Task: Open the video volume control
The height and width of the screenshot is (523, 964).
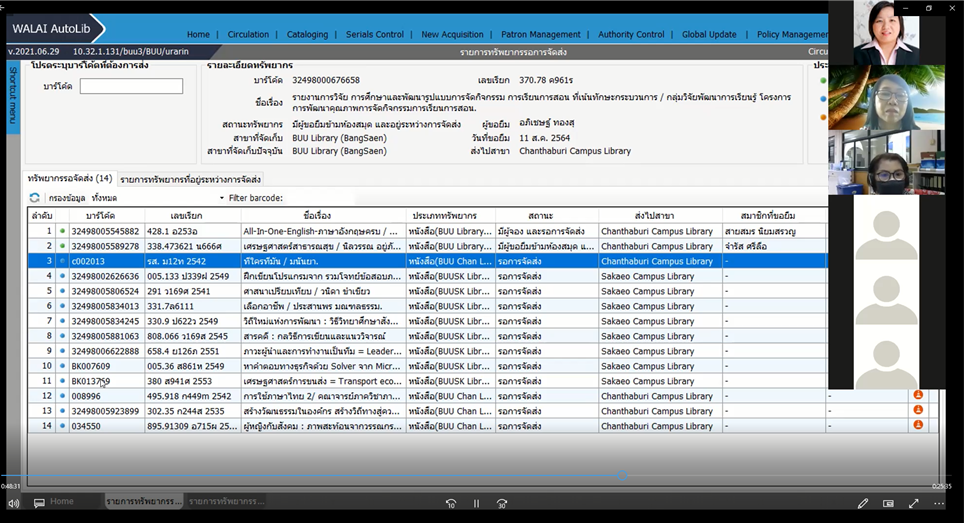Action: click(x=12, y=503)
